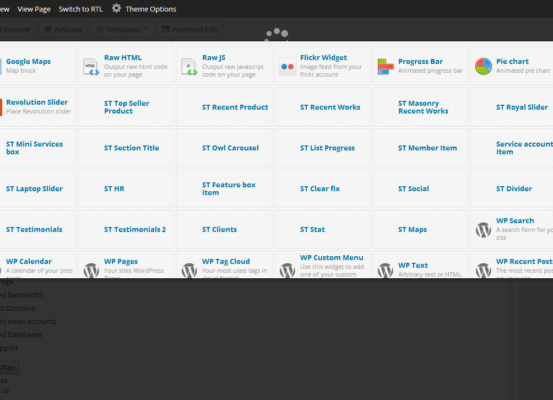
Task: Click the WP Pages WordPress logo icon
Action: pyautogui.click(x=91, y=270)
